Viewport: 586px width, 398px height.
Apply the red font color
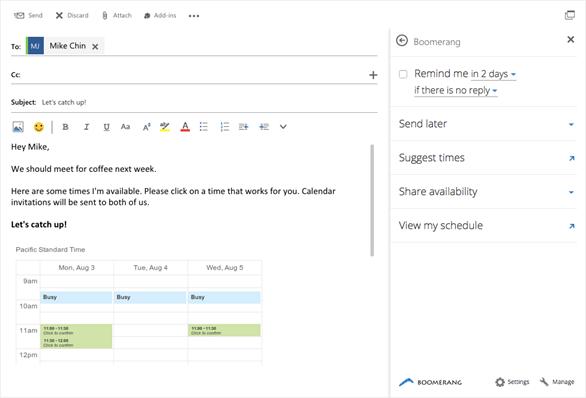click(x=185, y=127)
